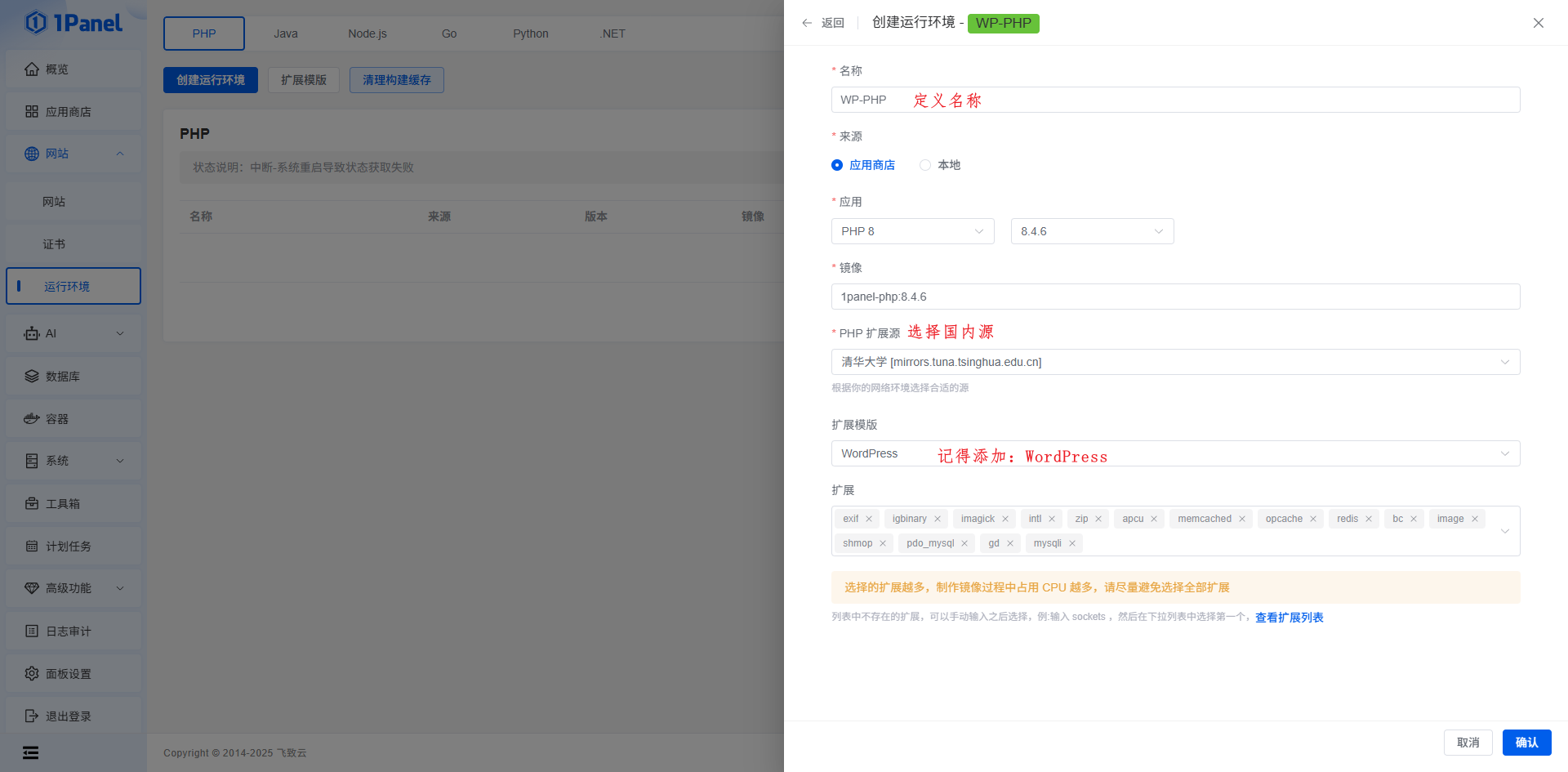Switch to the Node.js tab

367,33
